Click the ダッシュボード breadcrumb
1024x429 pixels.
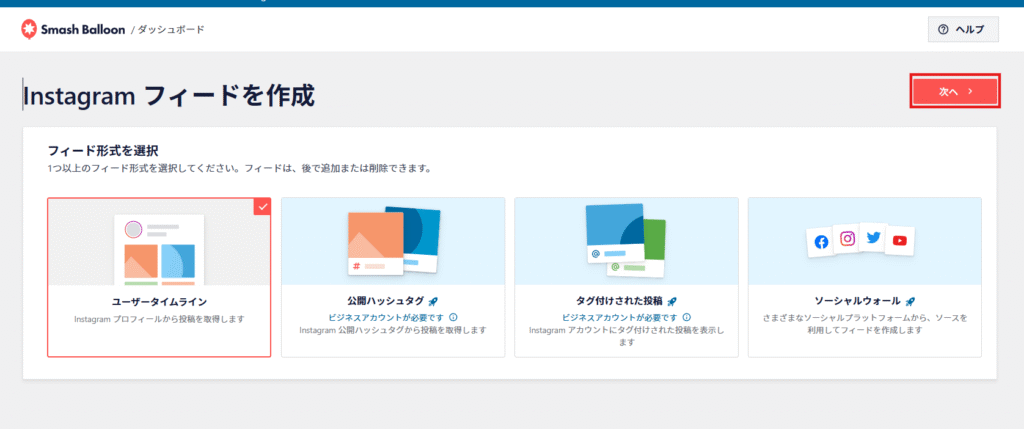pos(170,30)
